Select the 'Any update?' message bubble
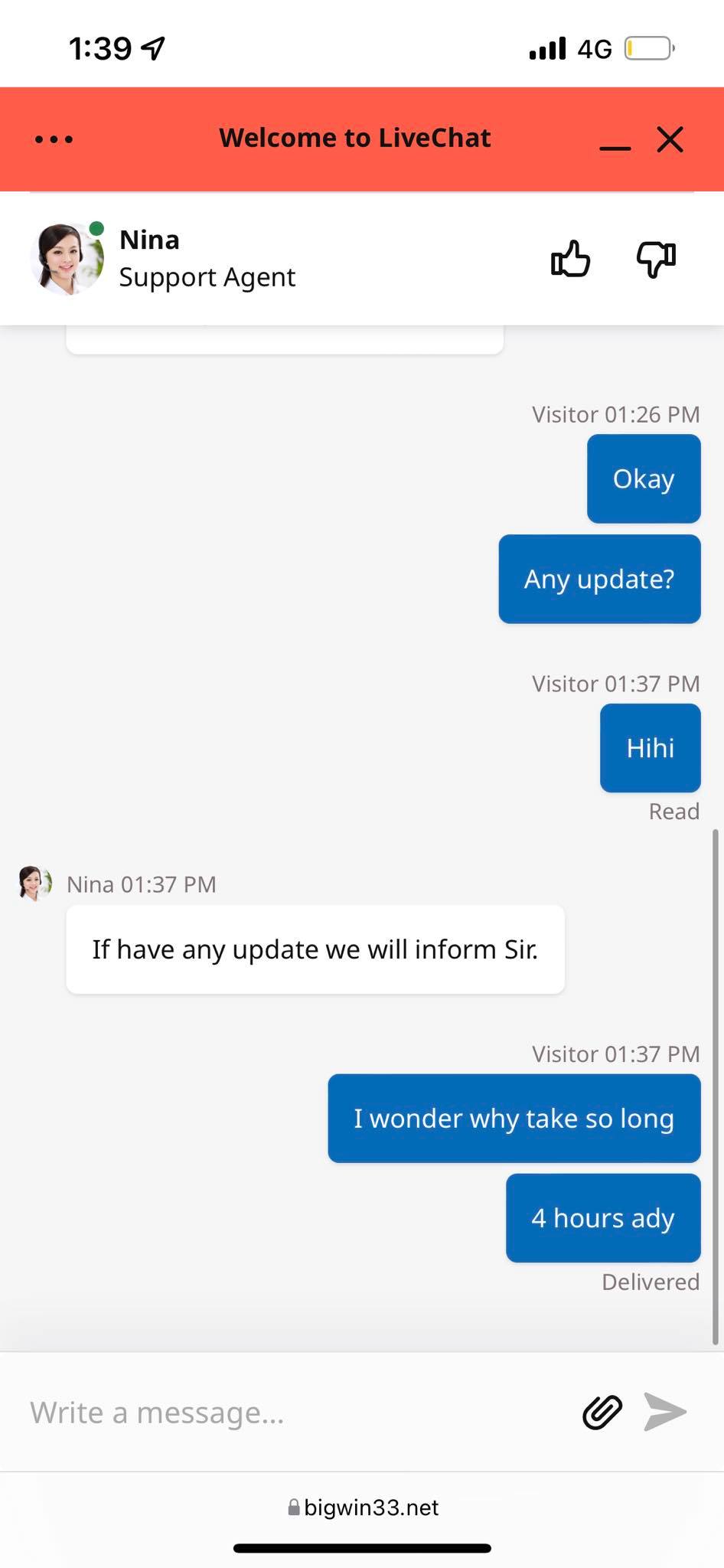The image size is (724, 1568). click(599, 579)
